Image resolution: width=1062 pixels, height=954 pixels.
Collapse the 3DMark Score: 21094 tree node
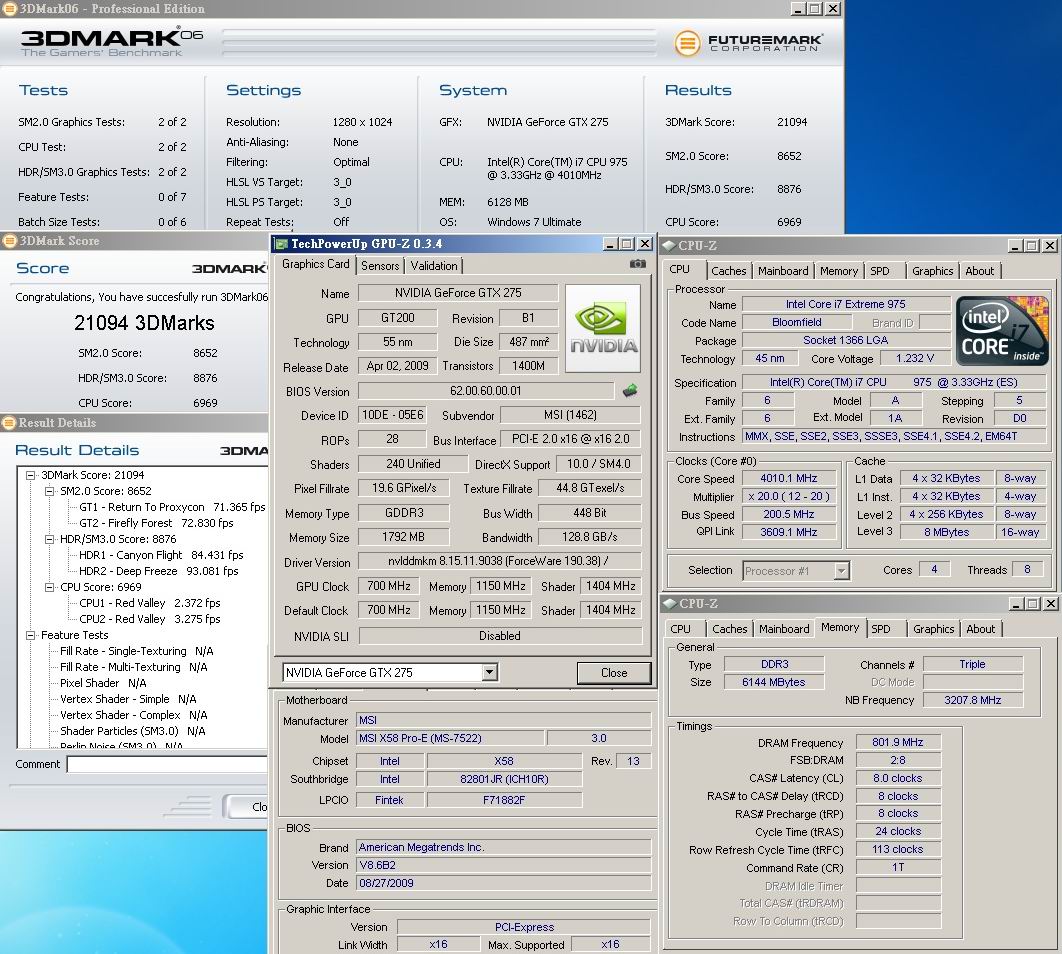coord(30,475)
